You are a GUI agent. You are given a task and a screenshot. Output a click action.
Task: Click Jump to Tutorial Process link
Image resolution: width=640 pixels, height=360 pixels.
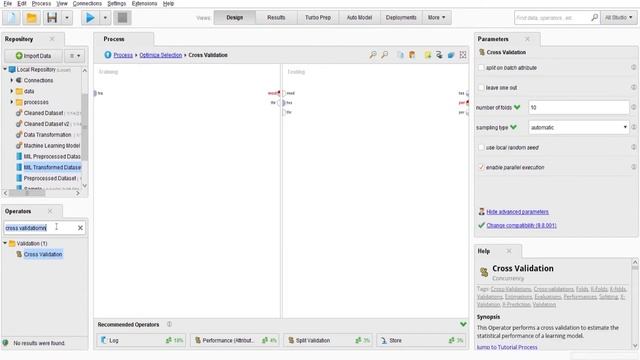click(x=507, y=347)
